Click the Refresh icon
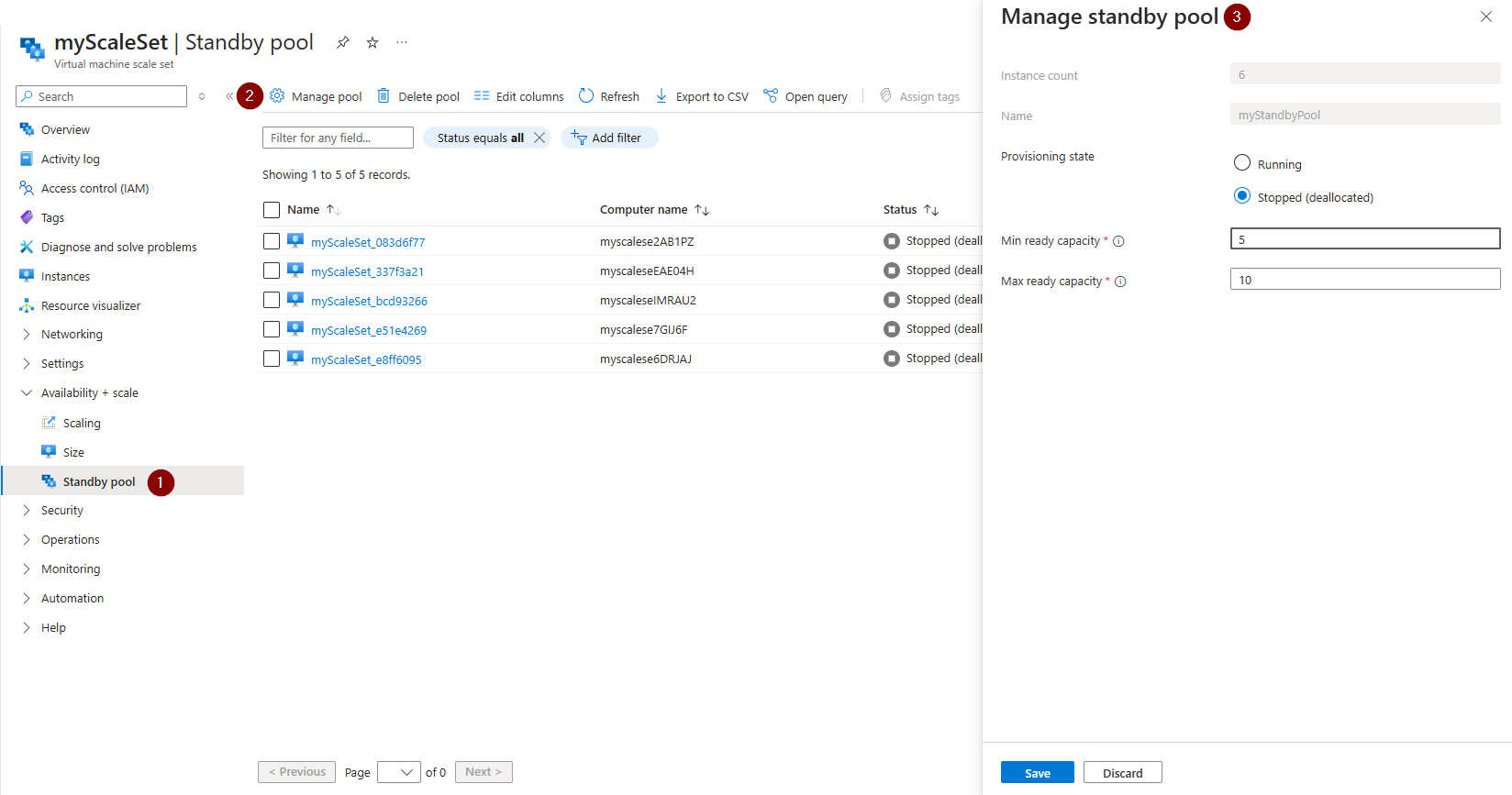1512x795 pixels. click(586, 95)
